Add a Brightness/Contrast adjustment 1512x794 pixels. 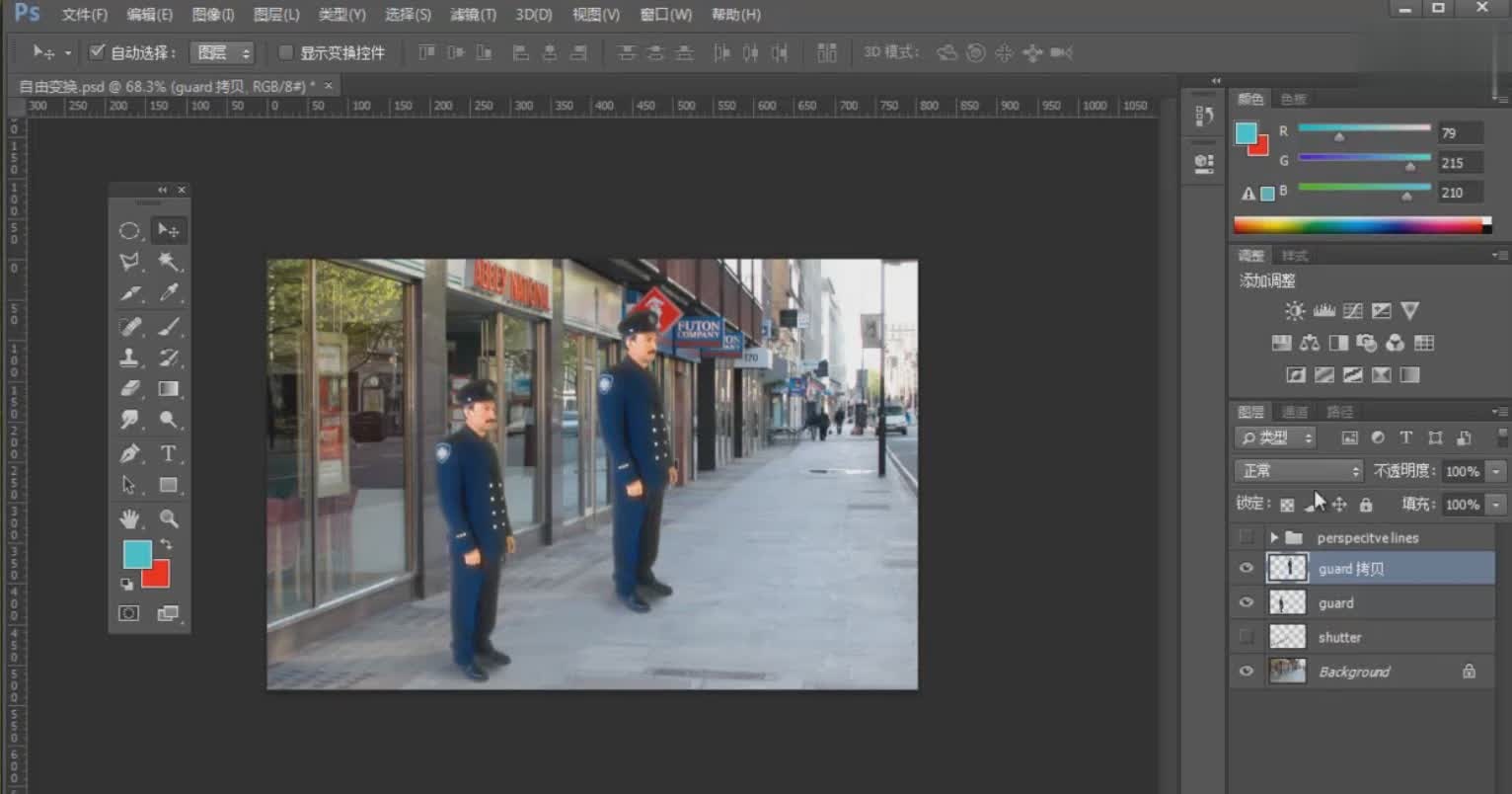point(1295,311)
